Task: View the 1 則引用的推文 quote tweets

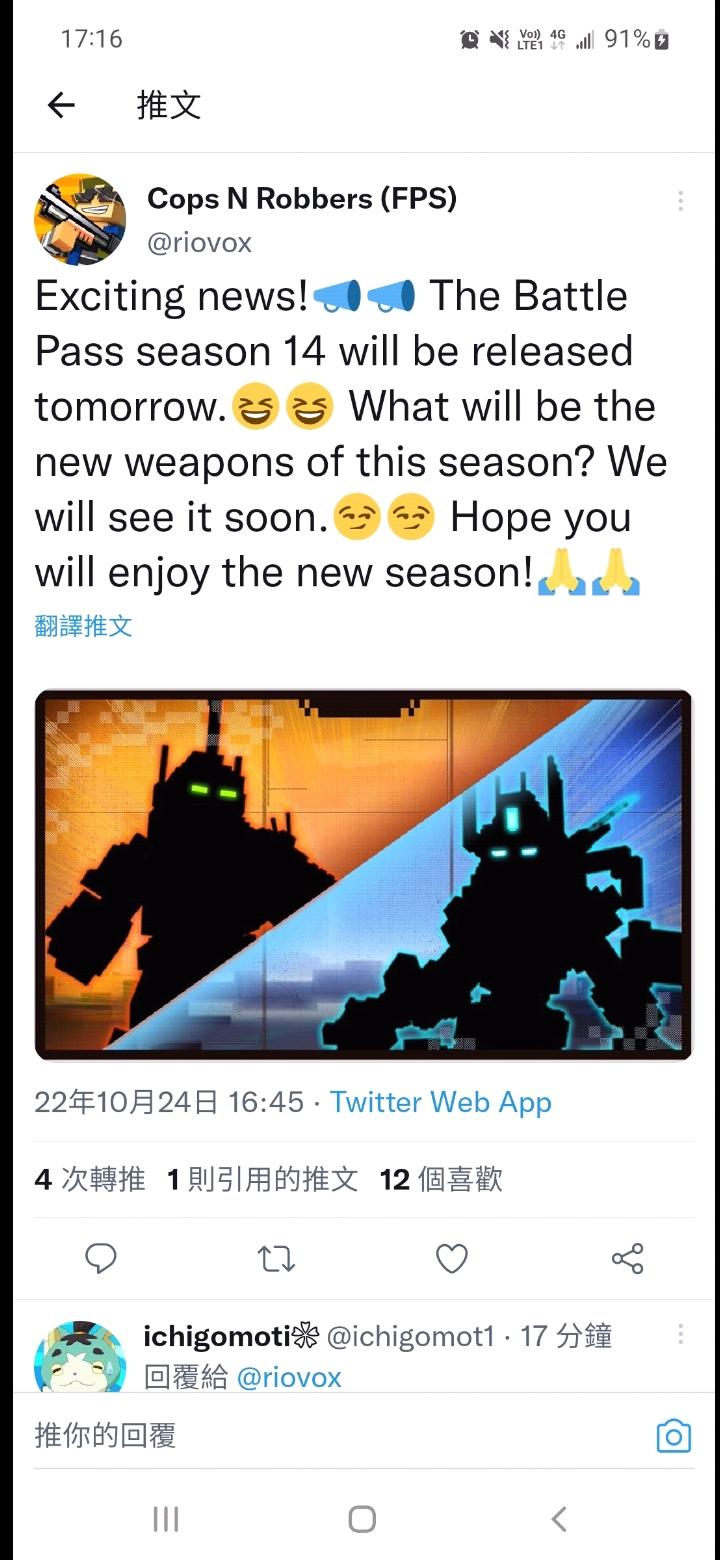Action: (x=262, y=1180)
